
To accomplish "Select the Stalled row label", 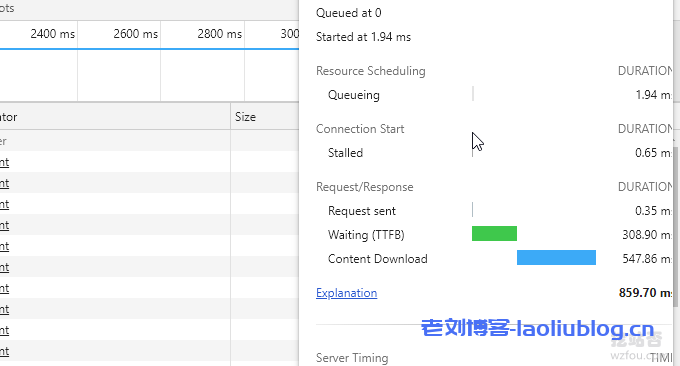I will click(x=345, y=153).
